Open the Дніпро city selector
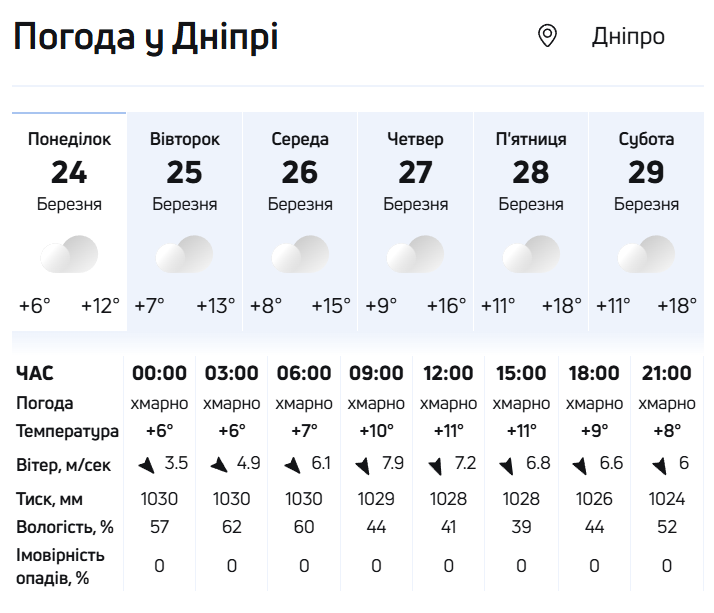Screen dimensions: 714x613 (628, 37)
